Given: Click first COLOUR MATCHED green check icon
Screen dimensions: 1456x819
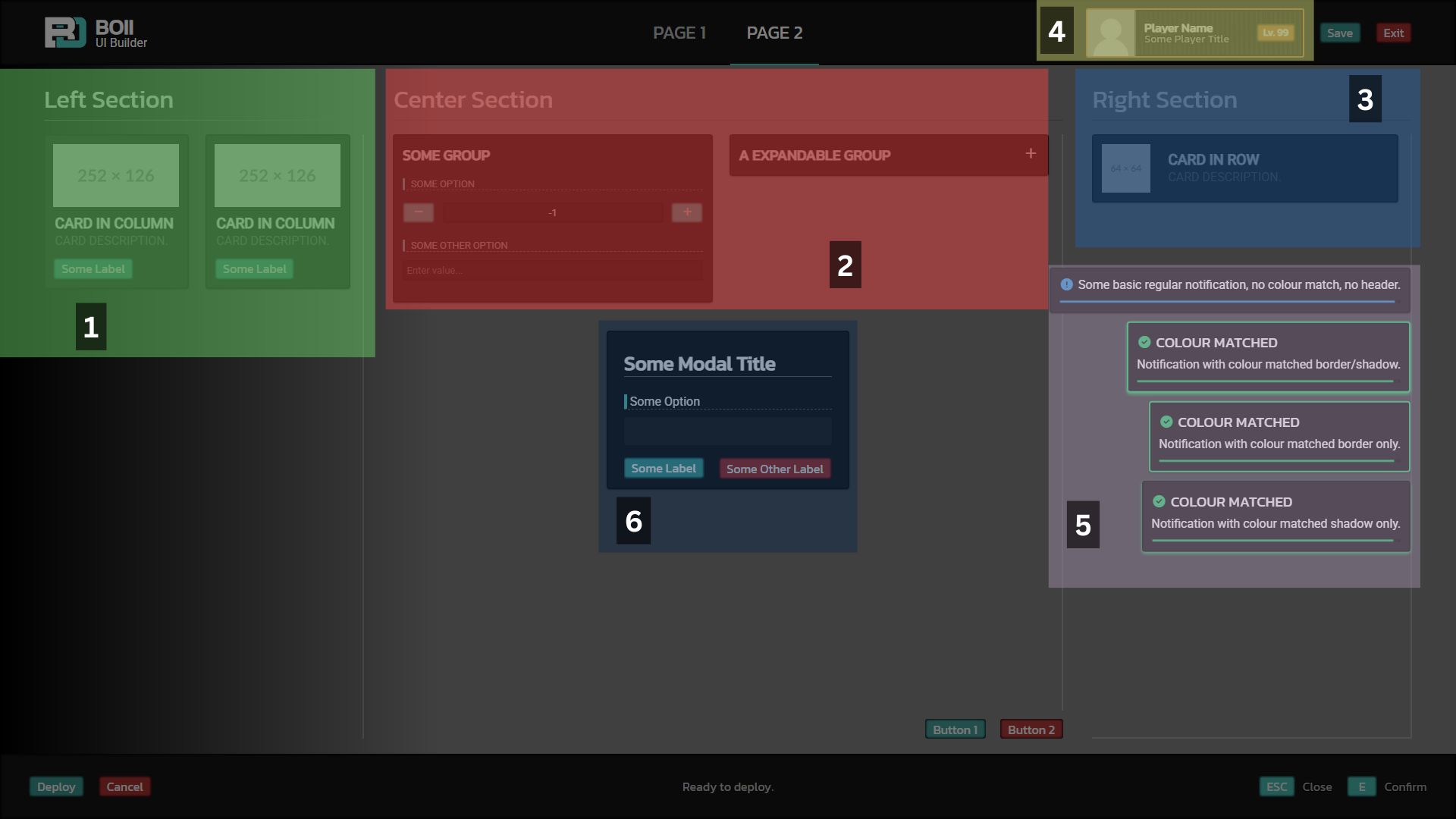Looking at the screenshot, I should click(x=1144, y=342).
